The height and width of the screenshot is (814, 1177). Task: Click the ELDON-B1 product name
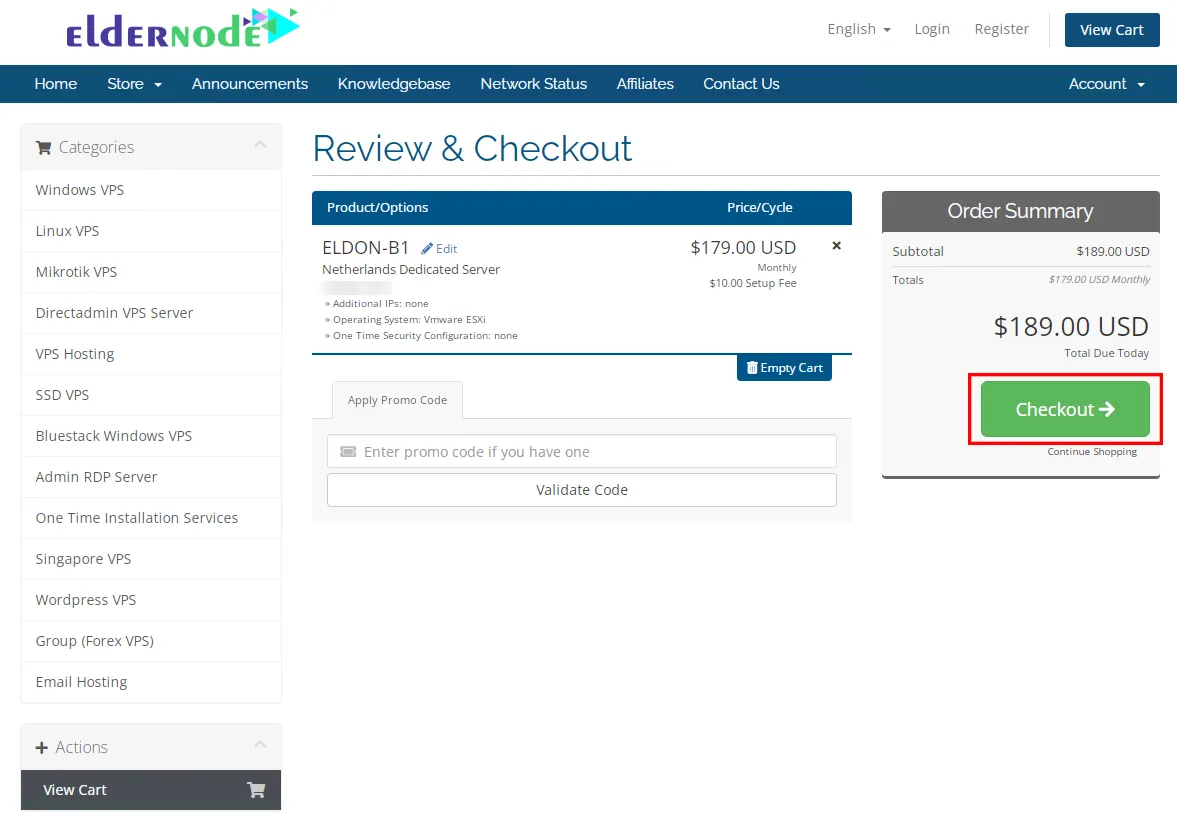(x=366, y=248)
